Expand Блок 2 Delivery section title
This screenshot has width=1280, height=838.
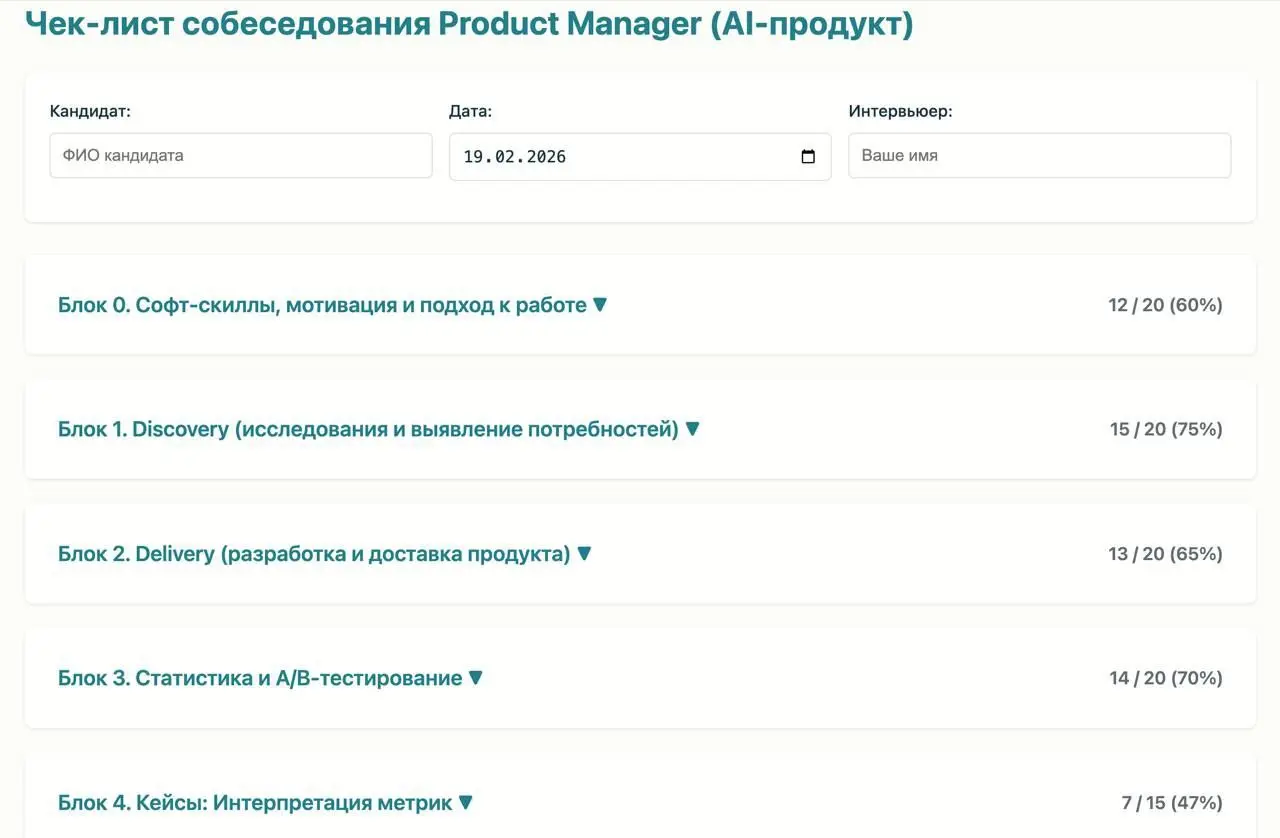click(314, 554)
